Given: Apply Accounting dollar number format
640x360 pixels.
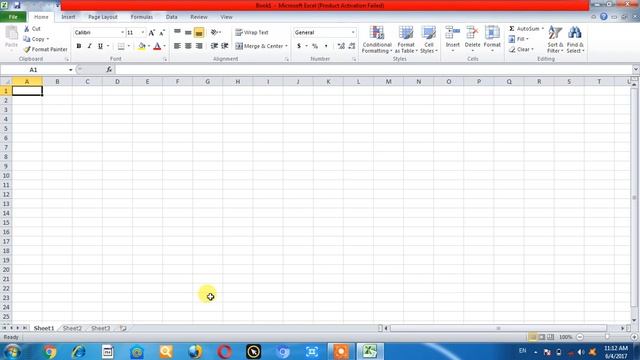Looking at the screenshot, I should pyautogui.click(x=299, y=46).
